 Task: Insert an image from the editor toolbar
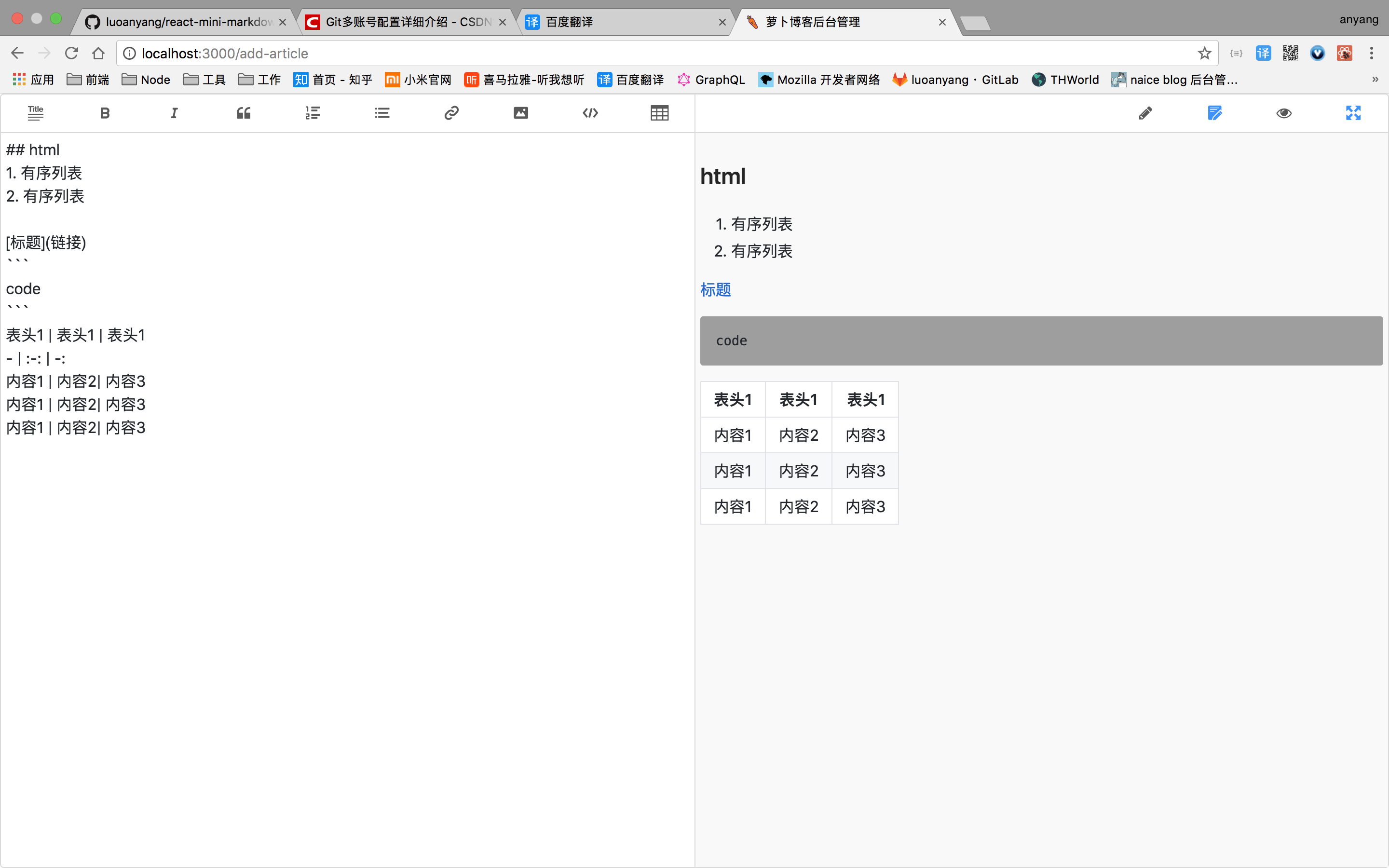pyautogui.click(x=520, y=113)
